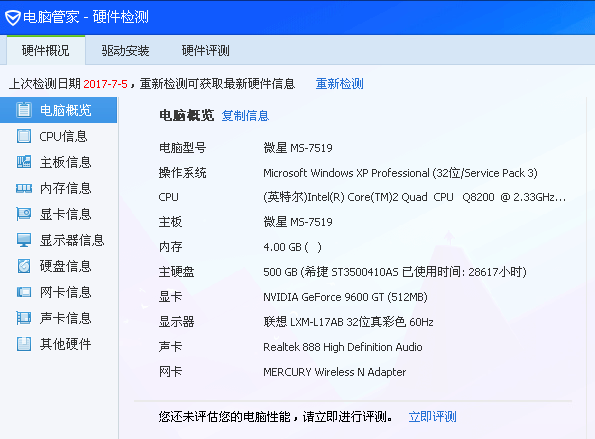Click the 其他硬件 other hardware icon

pos(24,344)
